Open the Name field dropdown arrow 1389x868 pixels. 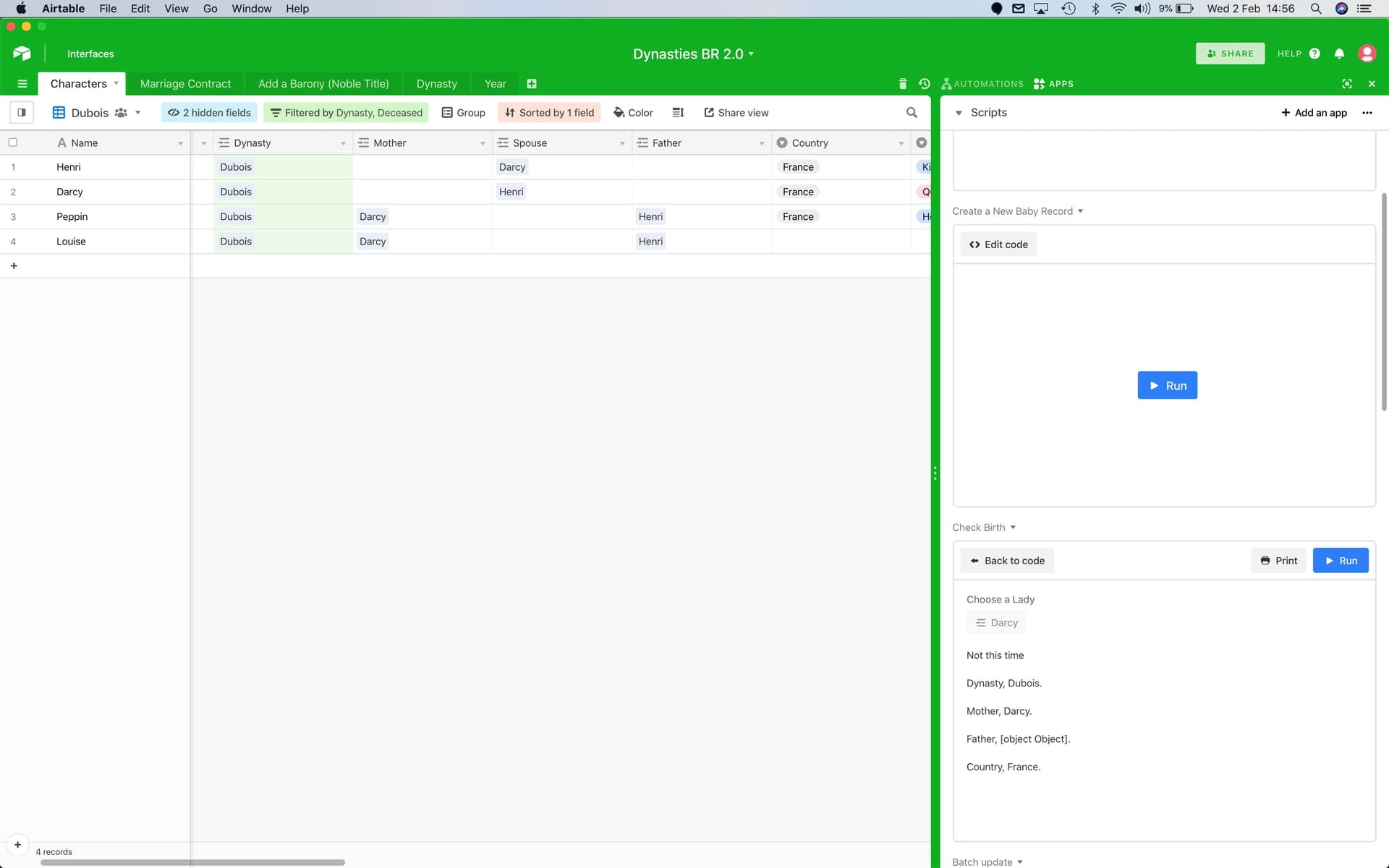click(x=180, y=143)
